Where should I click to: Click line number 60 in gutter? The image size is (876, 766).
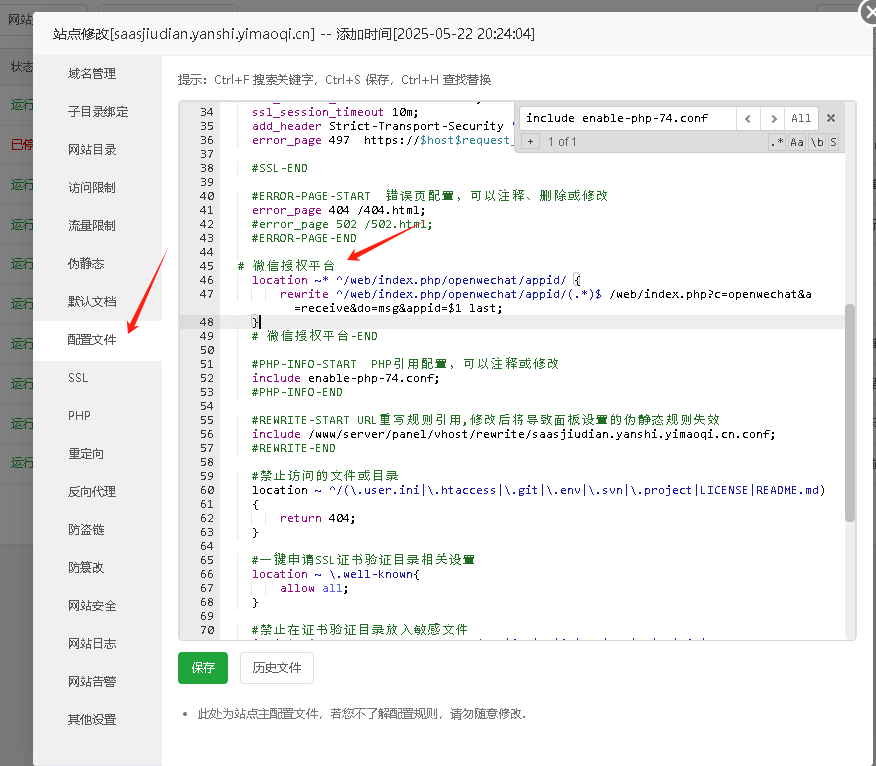207,490
